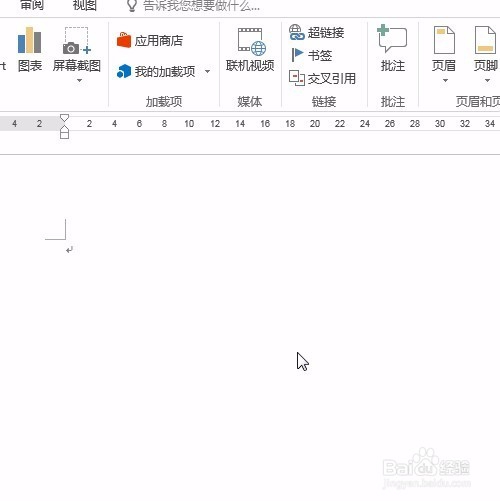Open 应用商店 add-in store

coord(150,41)
